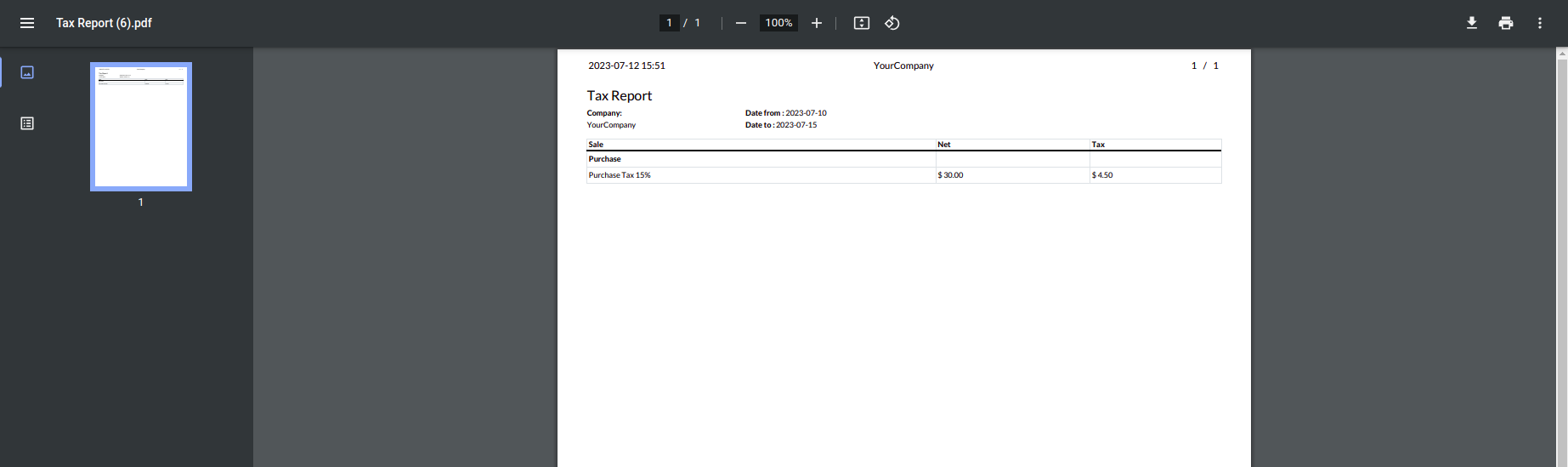1568x467 pixels.
Task: Click the page number input field
Action: tap(670, 23)
